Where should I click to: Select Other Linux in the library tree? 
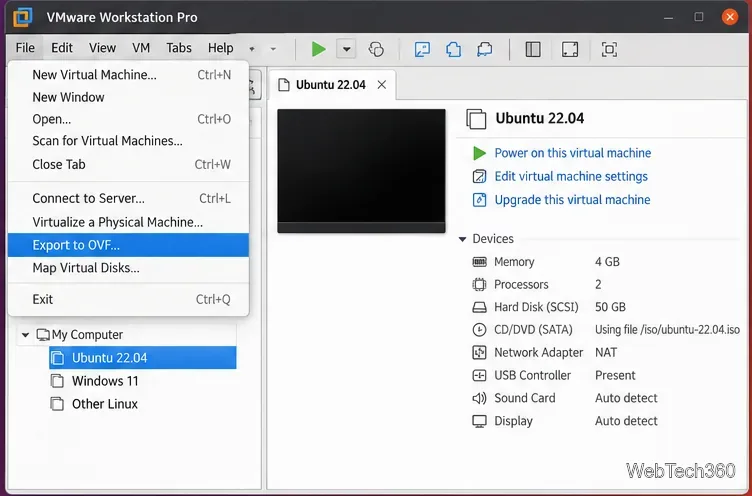(x=105, y=404)
